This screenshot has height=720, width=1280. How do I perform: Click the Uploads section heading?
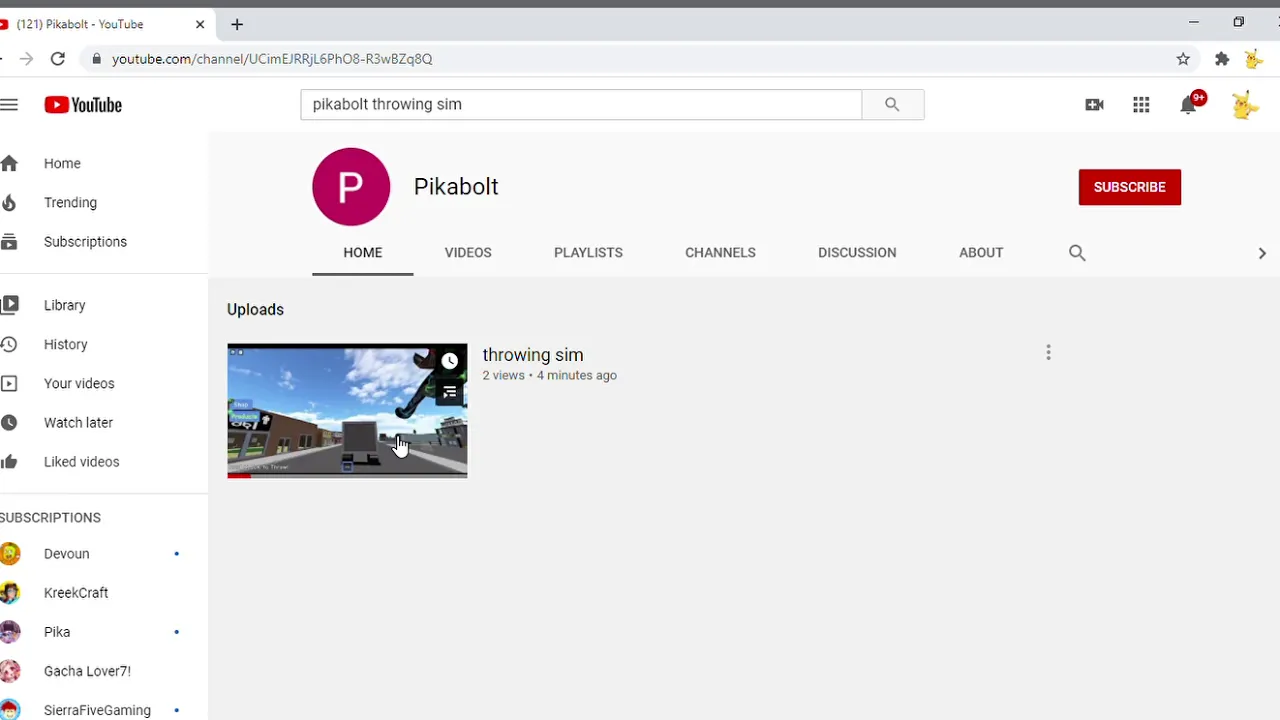255,309
